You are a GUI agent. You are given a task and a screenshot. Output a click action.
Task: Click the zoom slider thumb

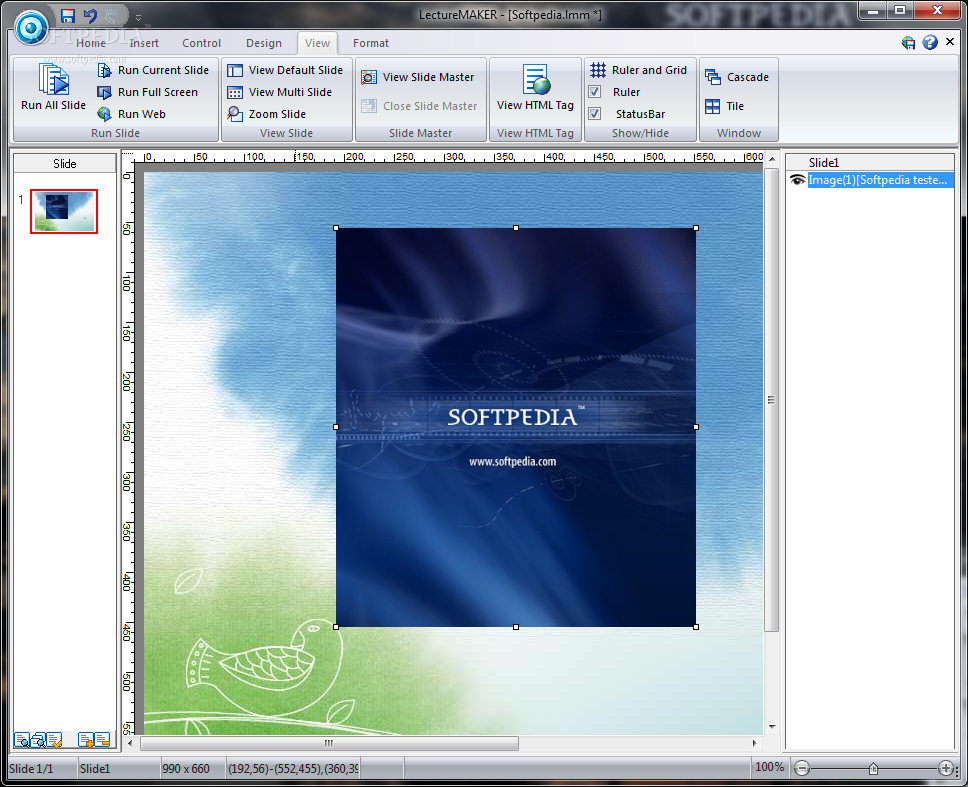click(873, 768)
